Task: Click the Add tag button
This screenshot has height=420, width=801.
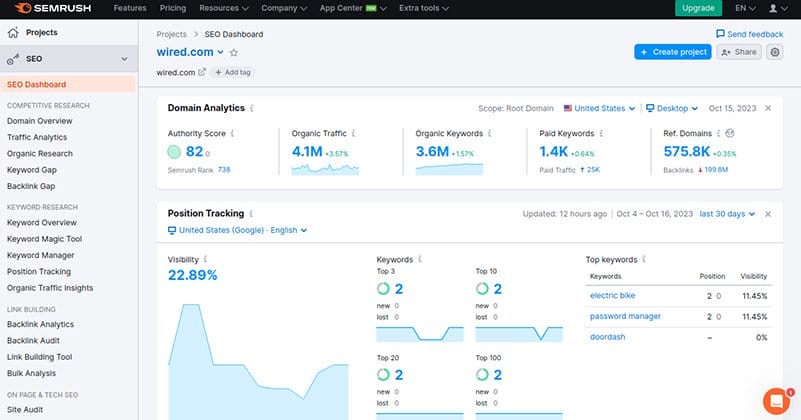Action: click(x=232, y=73)
